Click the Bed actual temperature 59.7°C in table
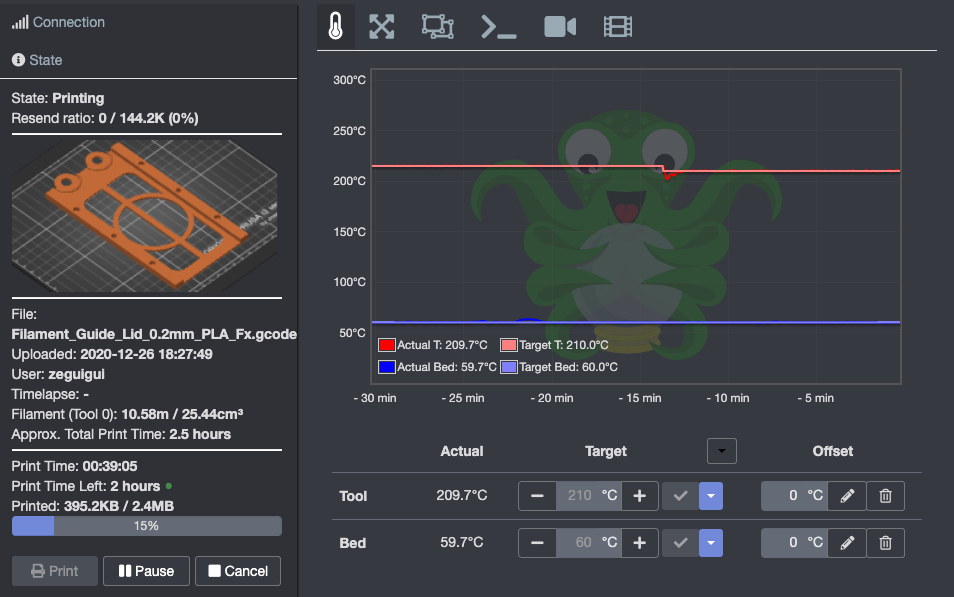954x597 pixels. click(x=462, y=542)
